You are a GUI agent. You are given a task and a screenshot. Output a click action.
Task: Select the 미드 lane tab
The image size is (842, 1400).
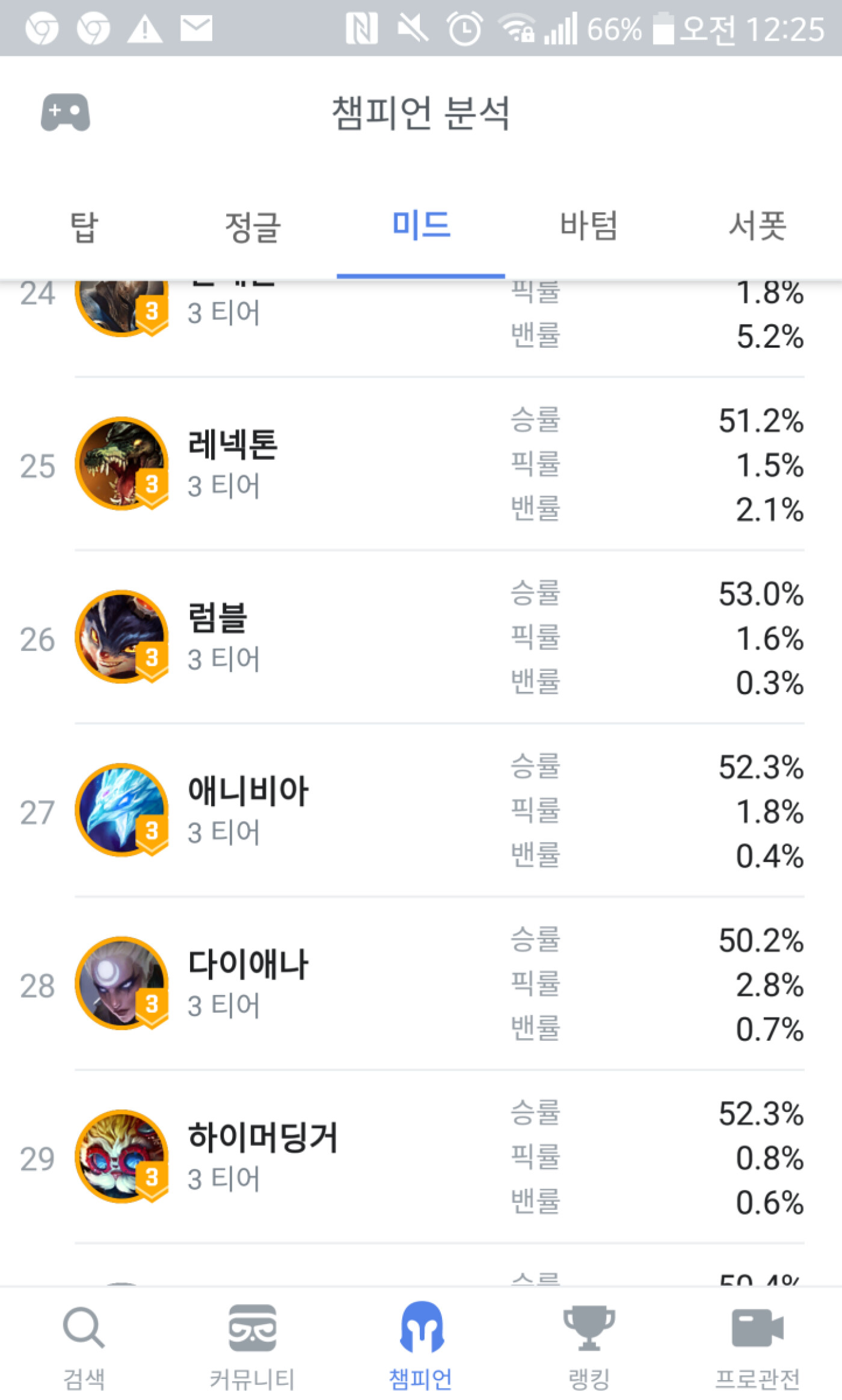pyautogui.click(x=421, y=226)
